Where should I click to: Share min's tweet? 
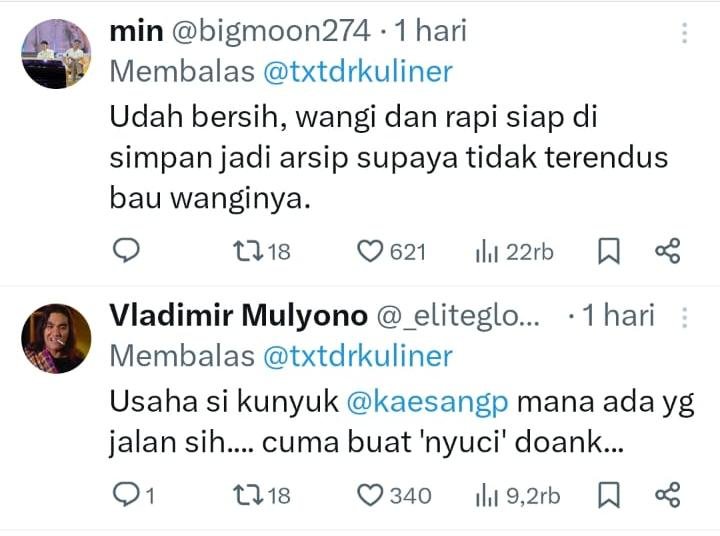[667, 251]
